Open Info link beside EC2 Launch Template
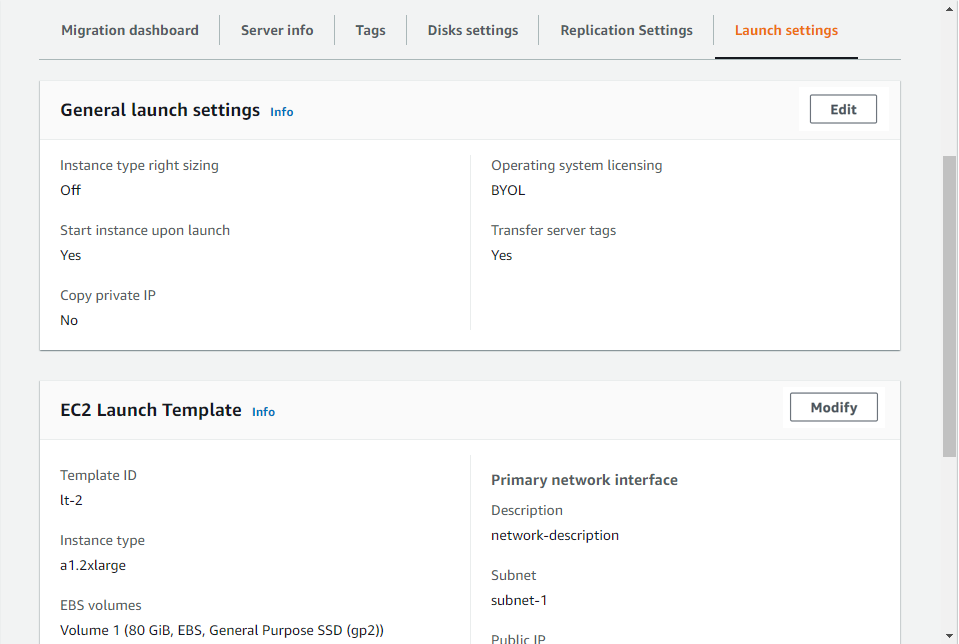 (263, 412)
